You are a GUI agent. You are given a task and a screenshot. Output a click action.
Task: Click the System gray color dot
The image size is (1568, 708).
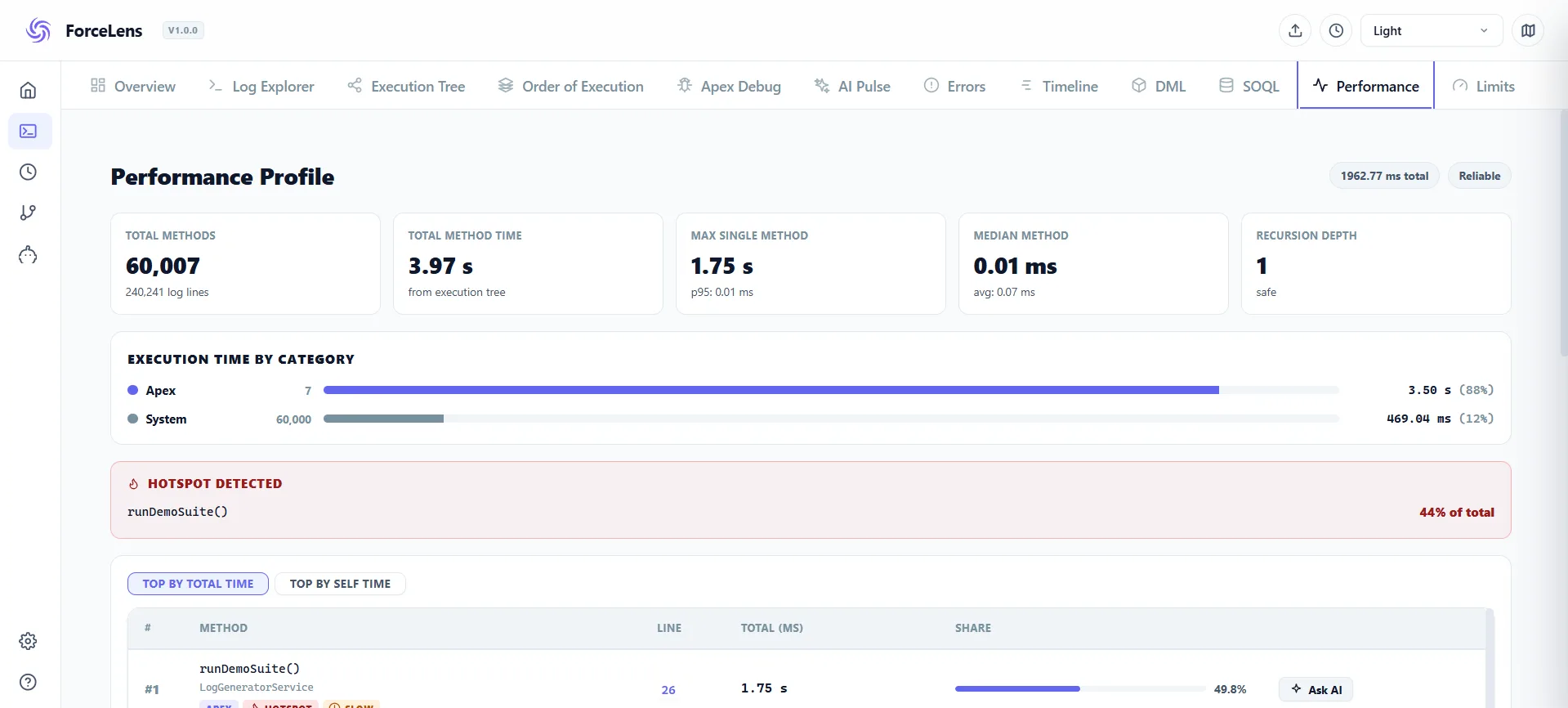132,419
